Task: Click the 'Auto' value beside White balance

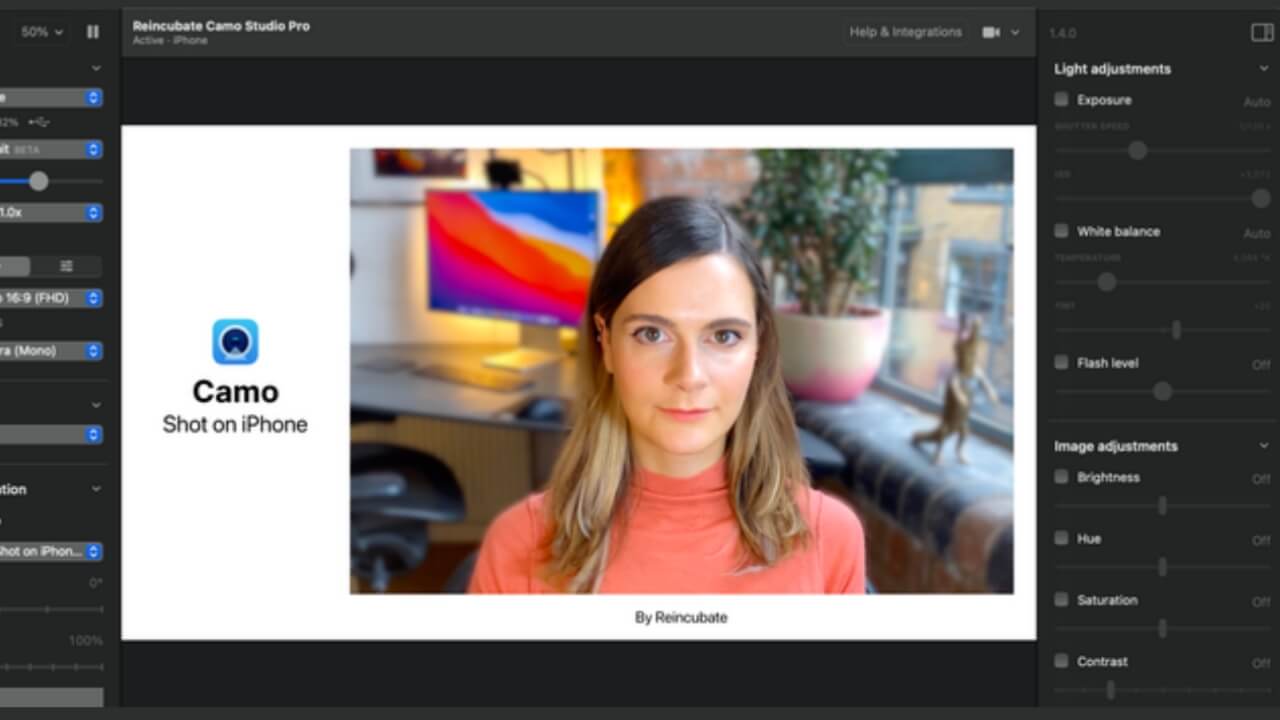Action: pos(1257,233)
